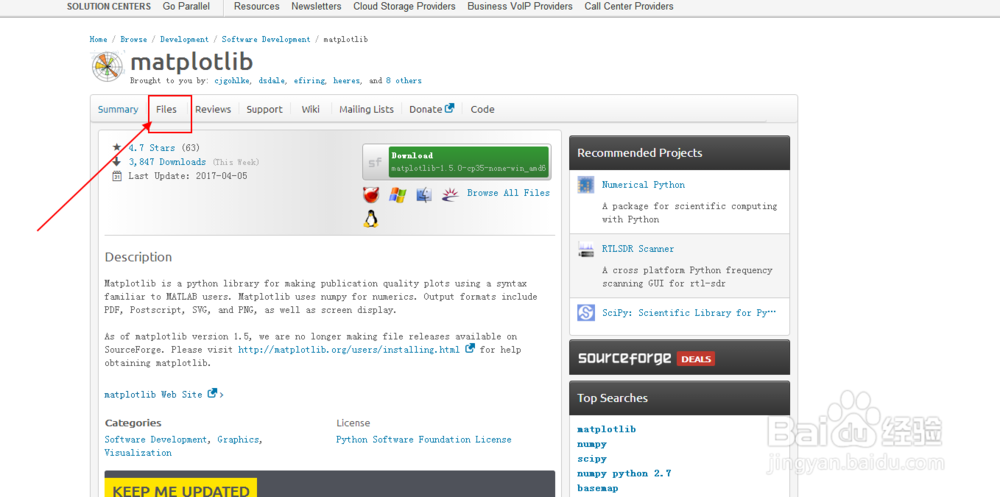Click Software Development category link
Image resolution: width=1000 pixels, height=497 pixels.
(x=156, y=440)
